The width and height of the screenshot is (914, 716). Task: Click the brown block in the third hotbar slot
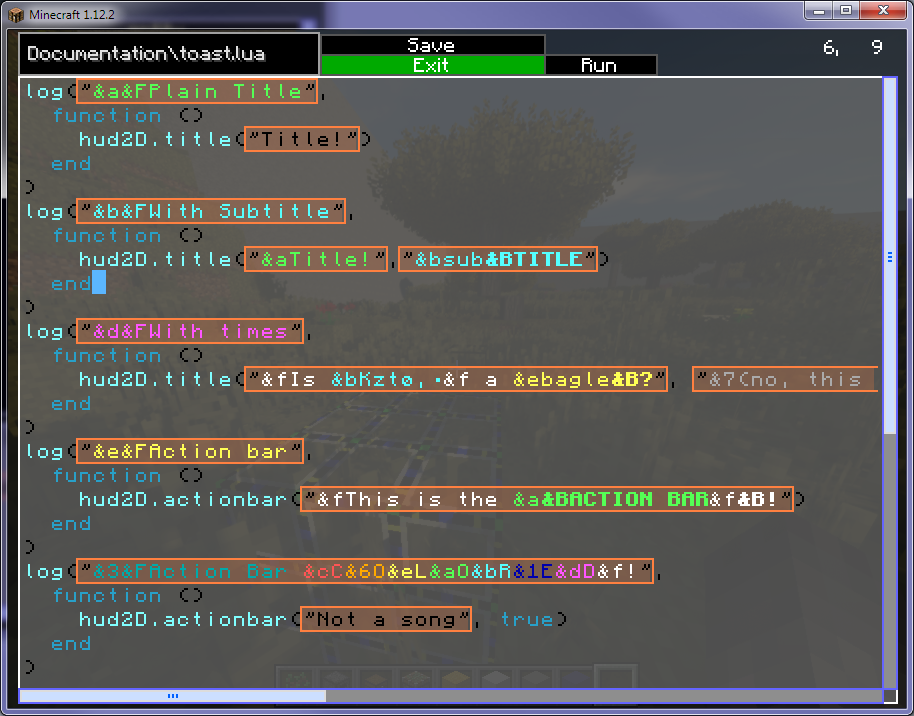pos(378,679)
